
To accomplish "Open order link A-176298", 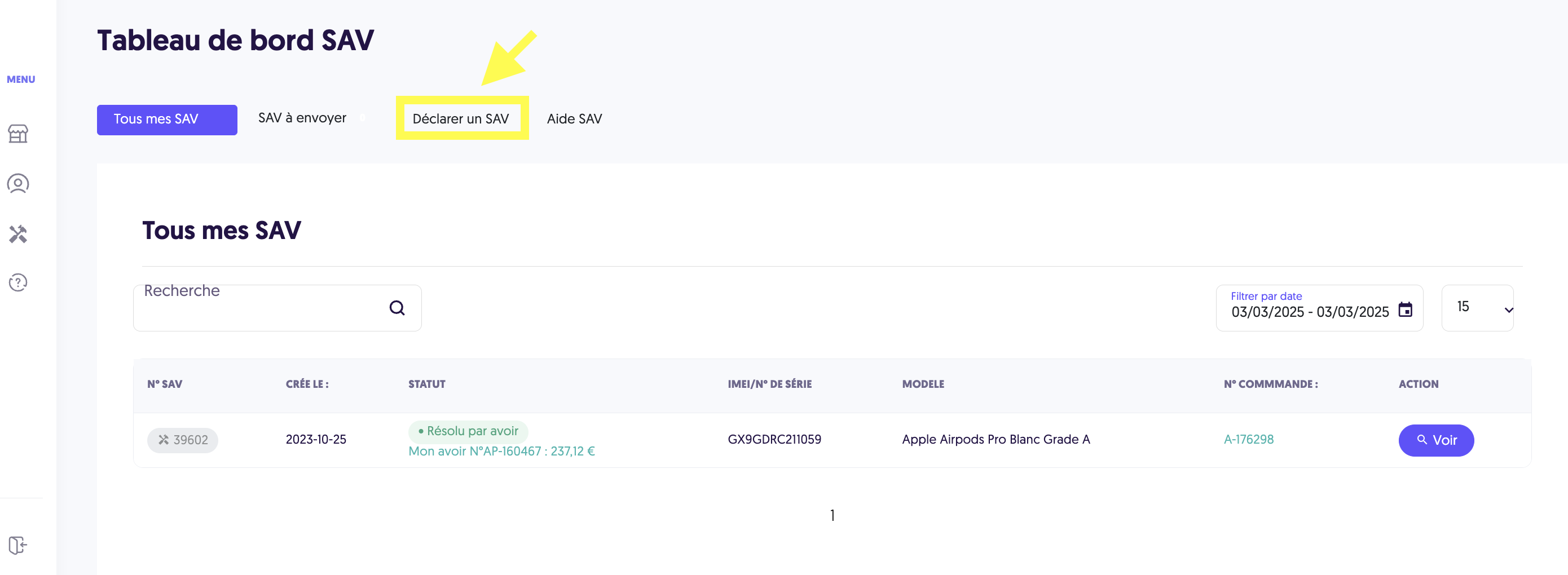I will (1248, 439).
